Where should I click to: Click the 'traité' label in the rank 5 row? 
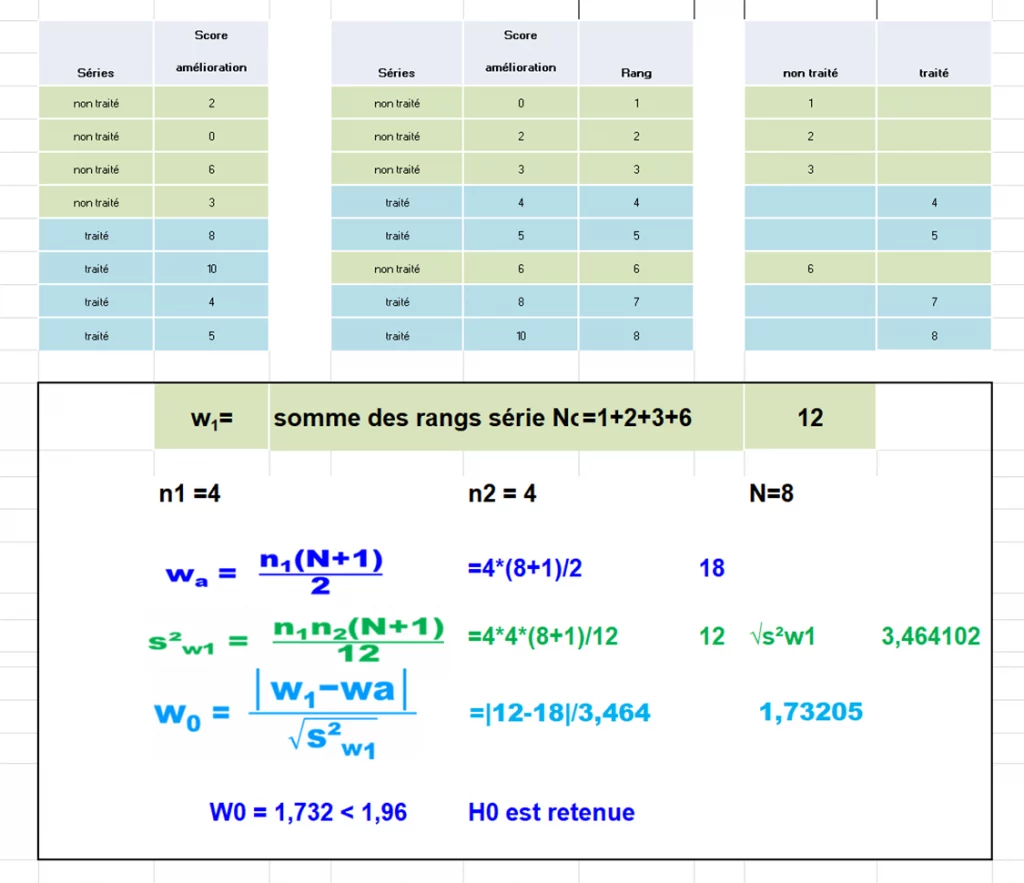(x=396, y=236)
